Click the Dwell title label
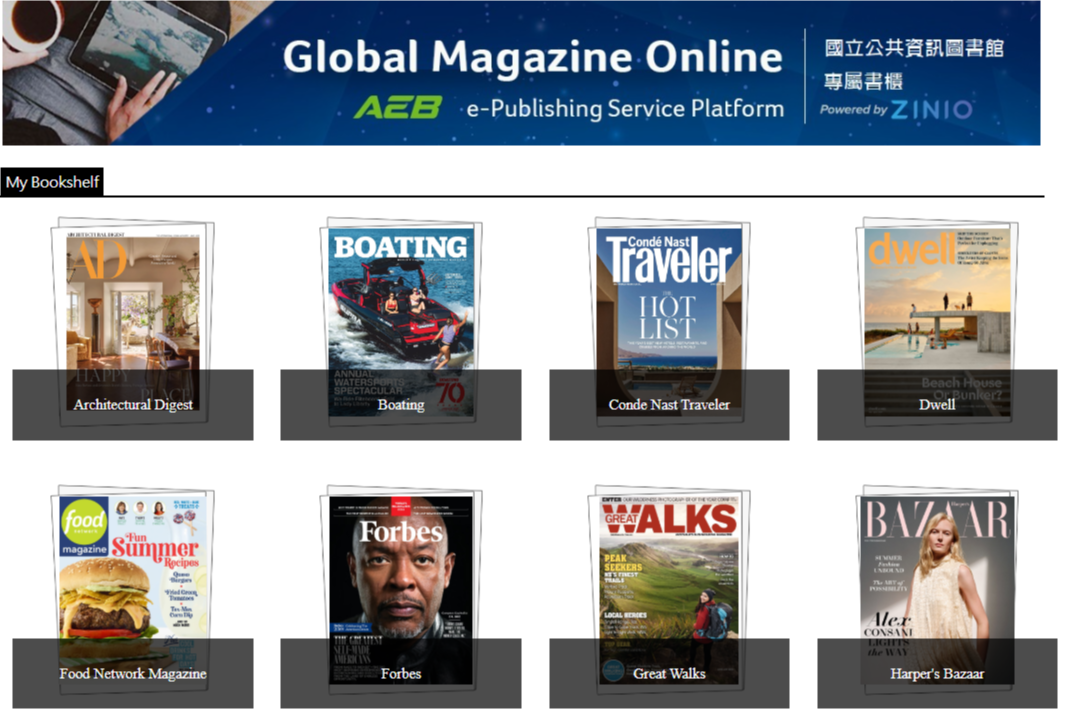Screen dimensions: 1067x711 (937, 405)
